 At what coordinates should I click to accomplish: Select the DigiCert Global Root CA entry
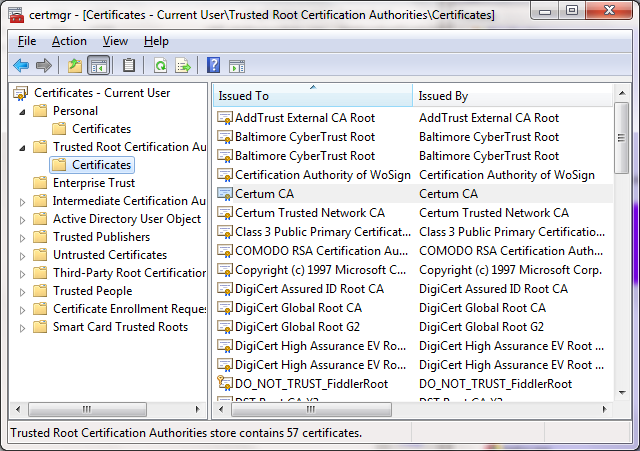click(x=298, y=308)
